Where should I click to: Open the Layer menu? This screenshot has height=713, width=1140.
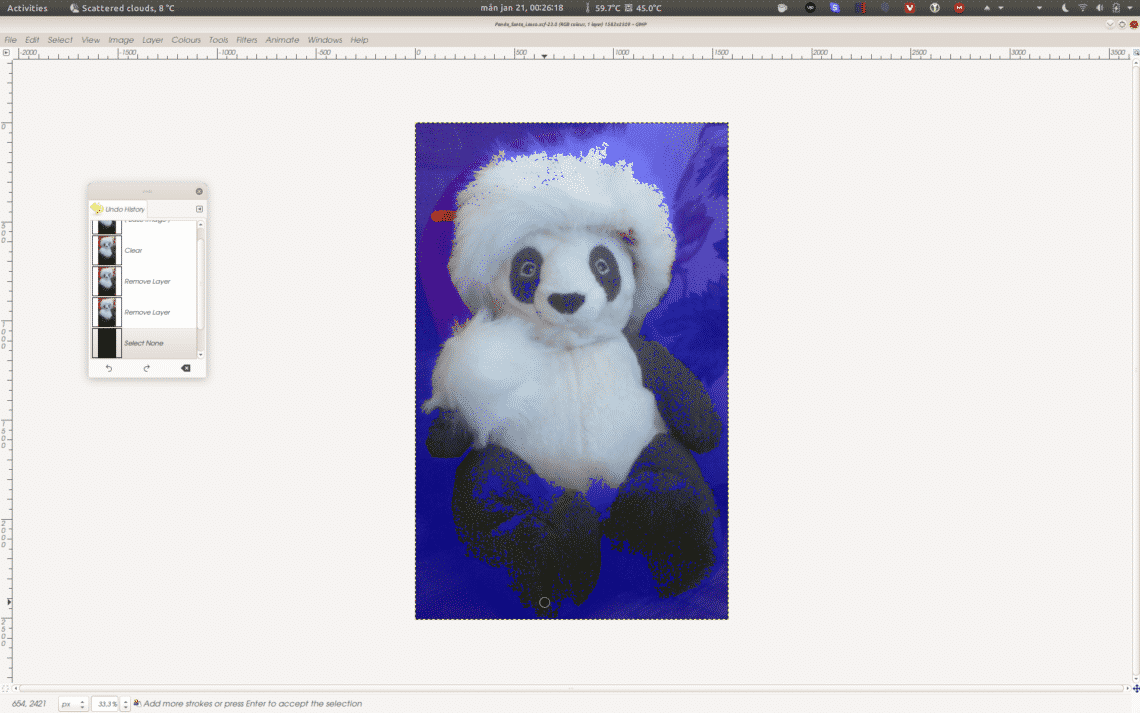point(153,40)
